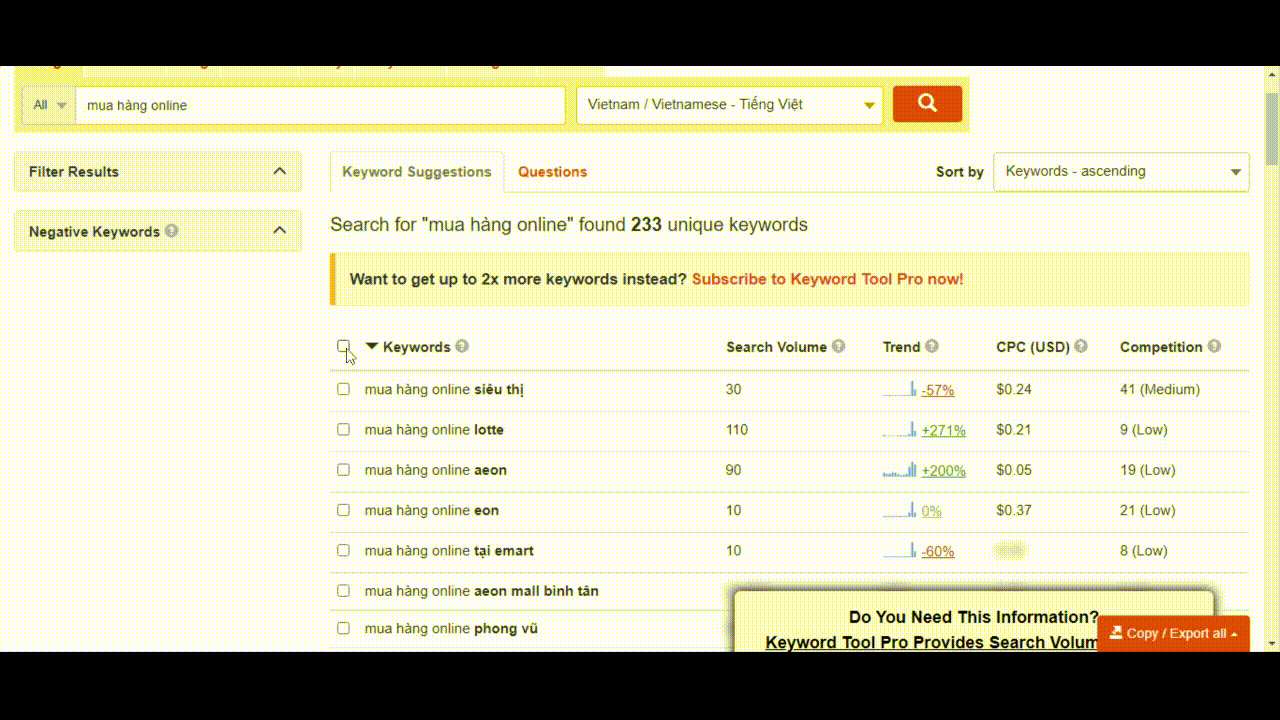Click the Copy / Export all button

(1173, 633)
